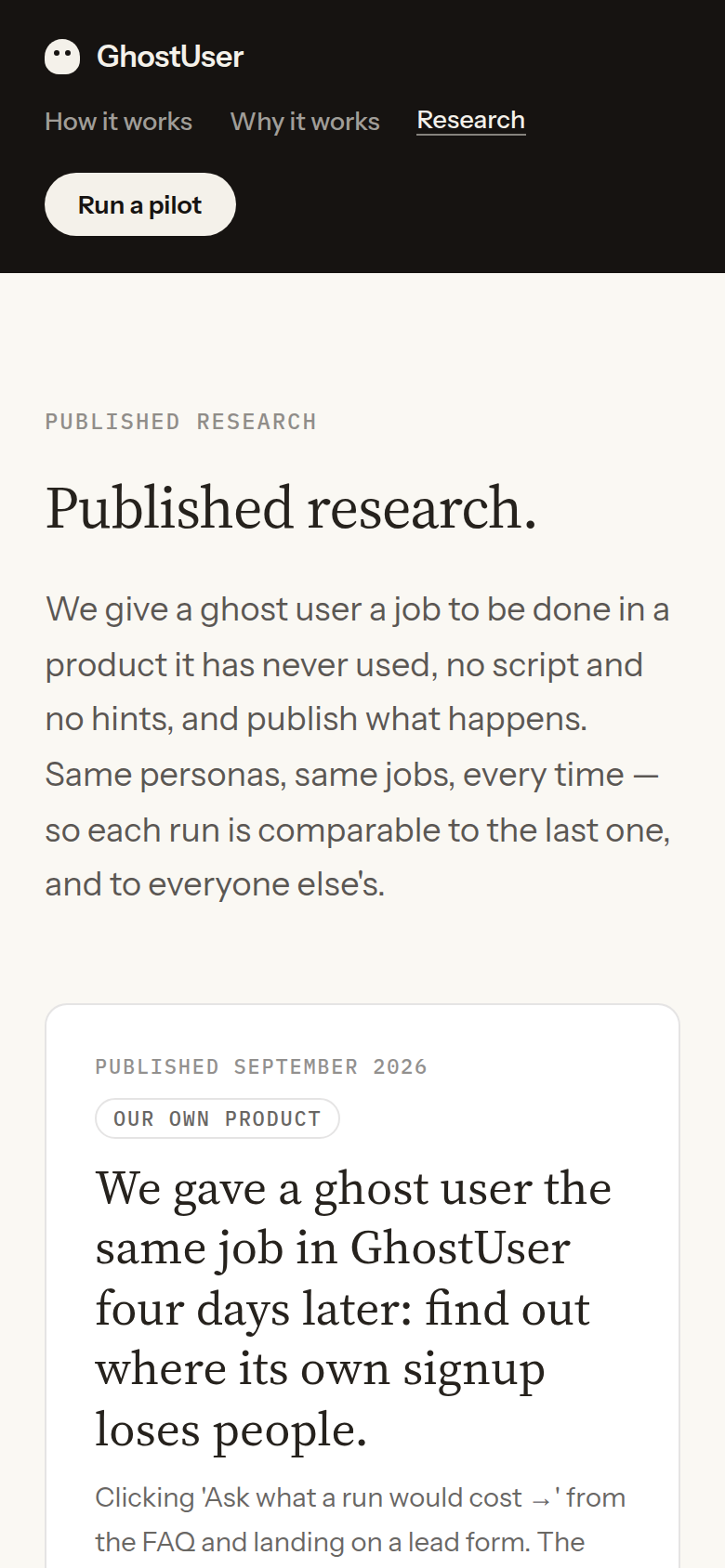Click the title line ending 'loses people.'

pos(231,1430)
